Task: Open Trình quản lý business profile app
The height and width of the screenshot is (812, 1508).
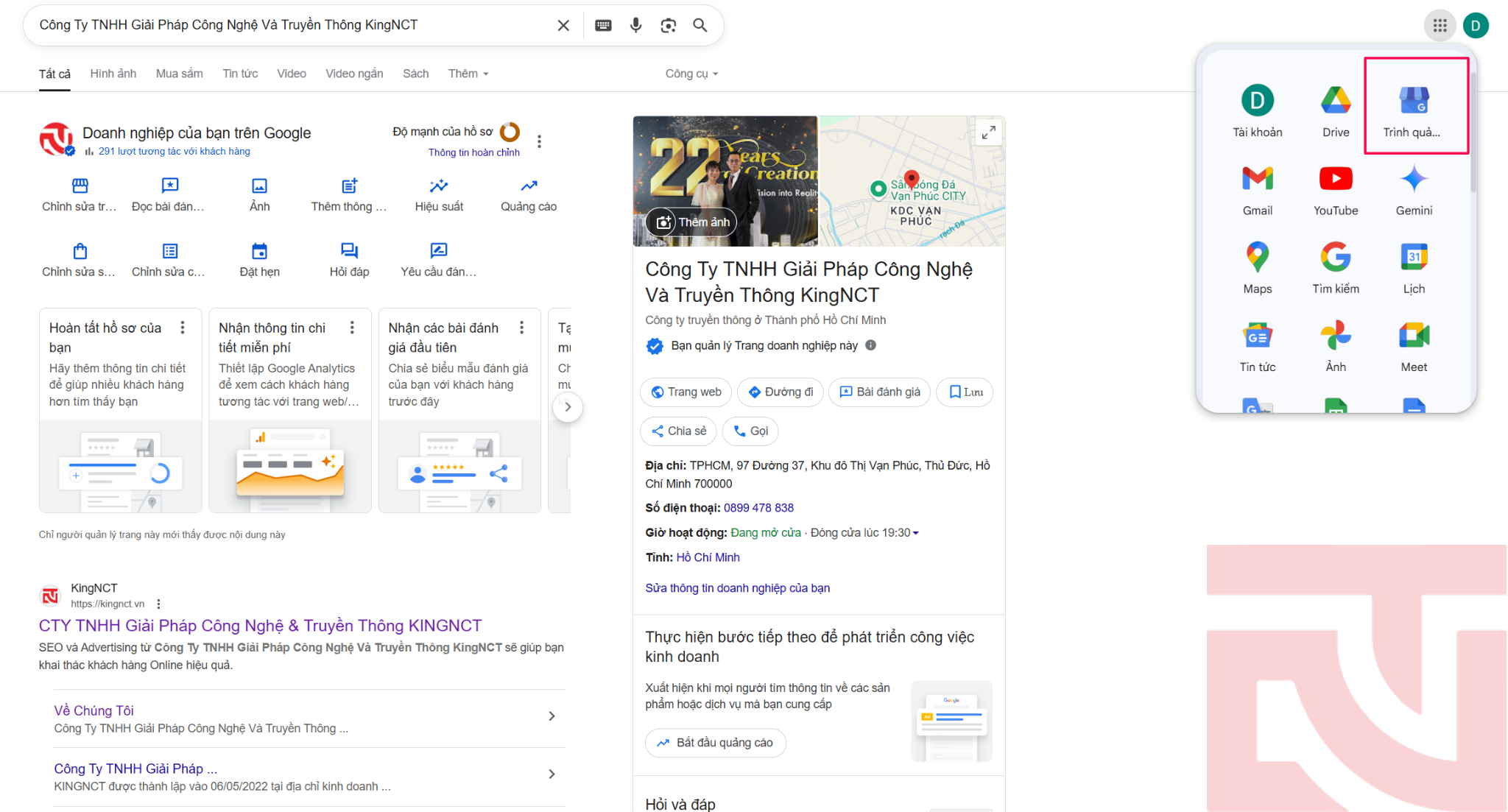Action: [x=1414, y=110]
